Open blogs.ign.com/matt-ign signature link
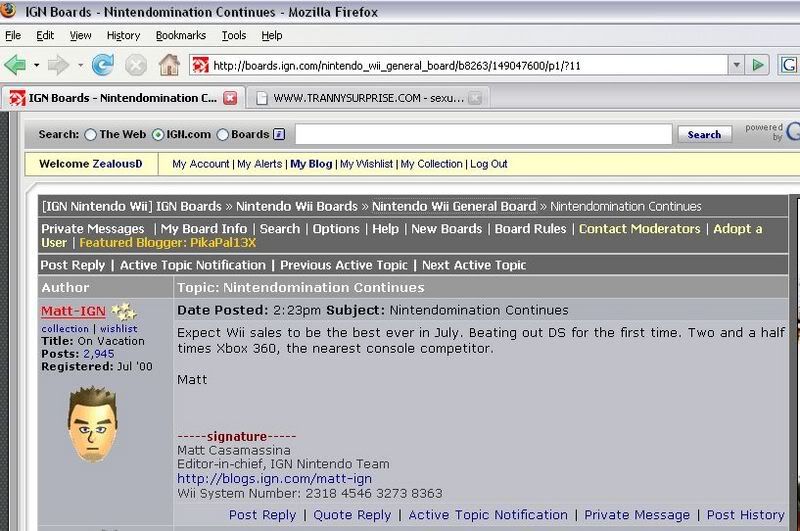 (x=274, y=479)
